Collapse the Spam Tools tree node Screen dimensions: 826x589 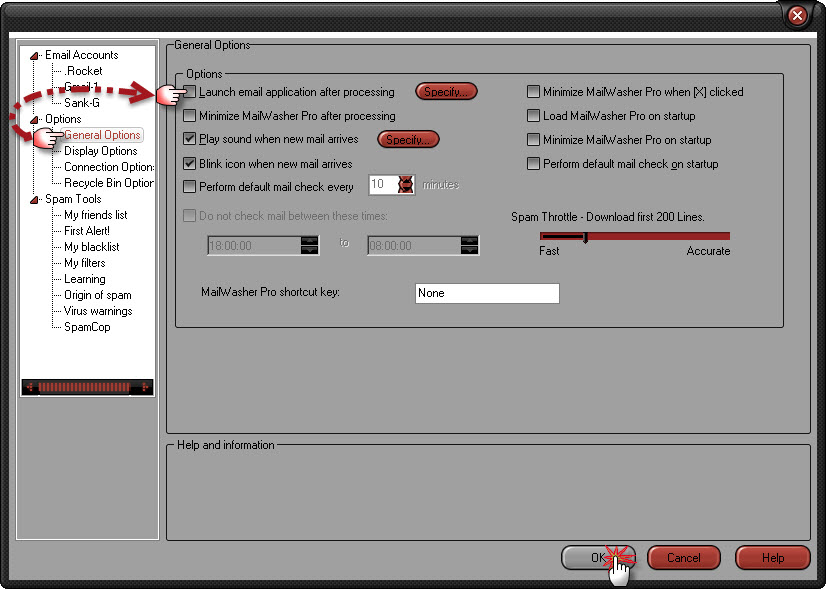point(34,200)
